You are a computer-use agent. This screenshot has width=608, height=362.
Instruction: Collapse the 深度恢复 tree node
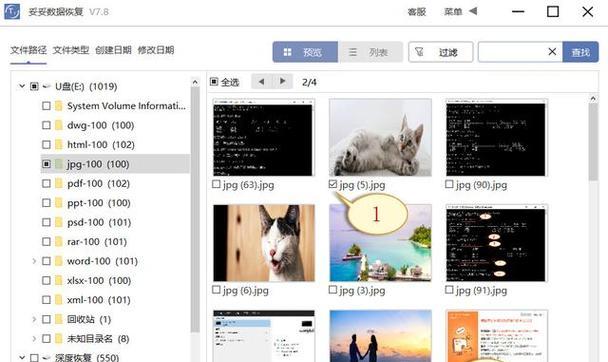coord(22,357)
